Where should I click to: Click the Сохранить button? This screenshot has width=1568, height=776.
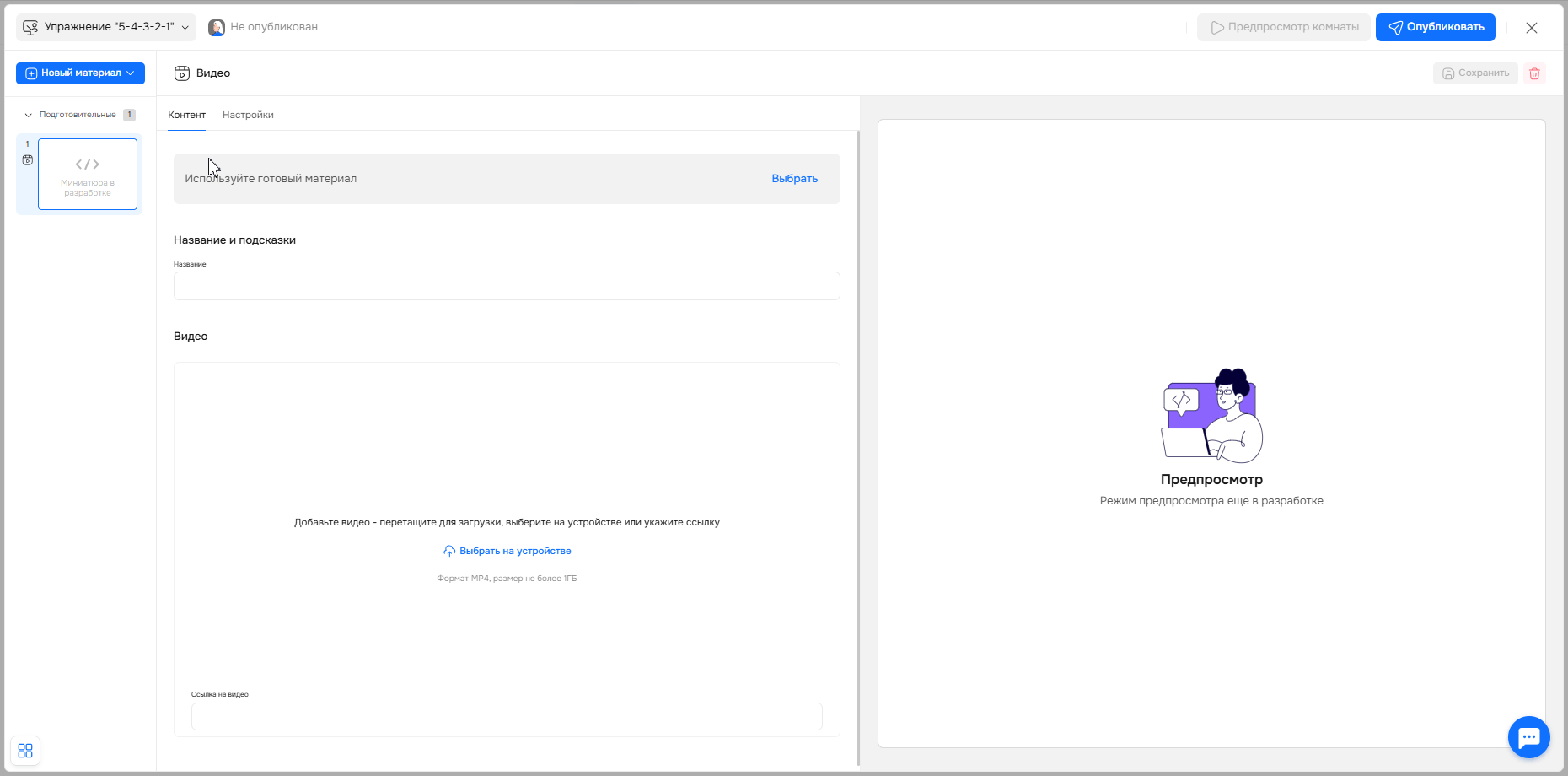(1475, 73)
